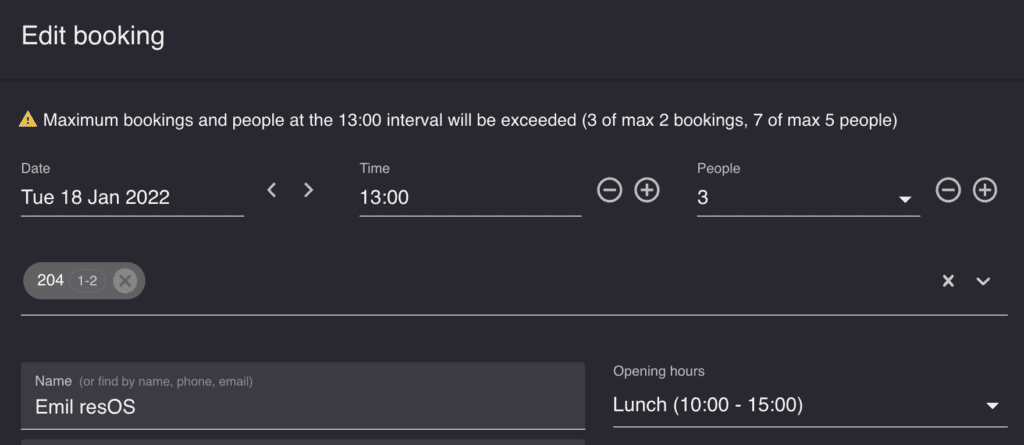The image size is (1024, 445).
Task: Decrease booking time with minus icon
Action: (x=609, y=190)
